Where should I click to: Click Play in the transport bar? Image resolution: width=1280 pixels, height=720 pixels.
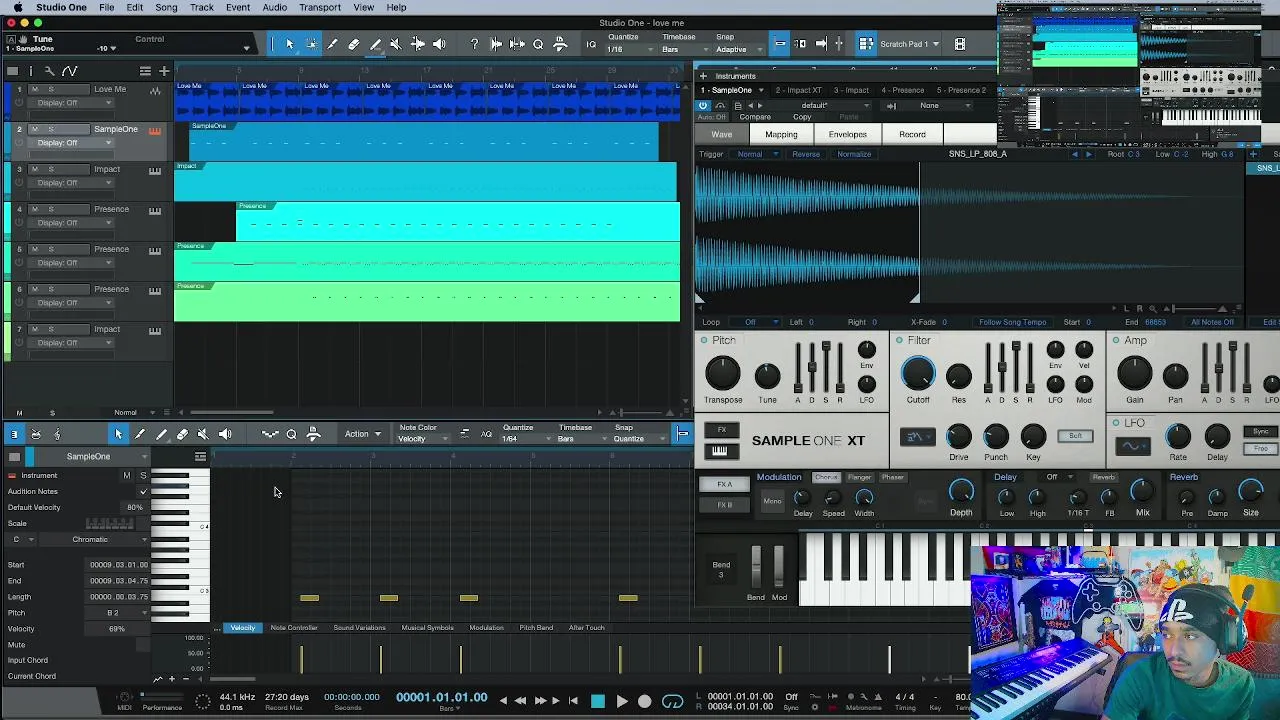click(x=621, y=701)
